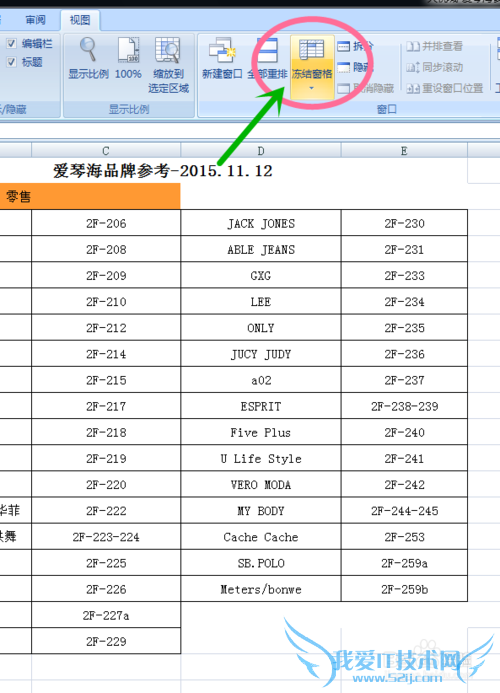Select cell 2F-241

pyautogui.click(x=404, y=458)
